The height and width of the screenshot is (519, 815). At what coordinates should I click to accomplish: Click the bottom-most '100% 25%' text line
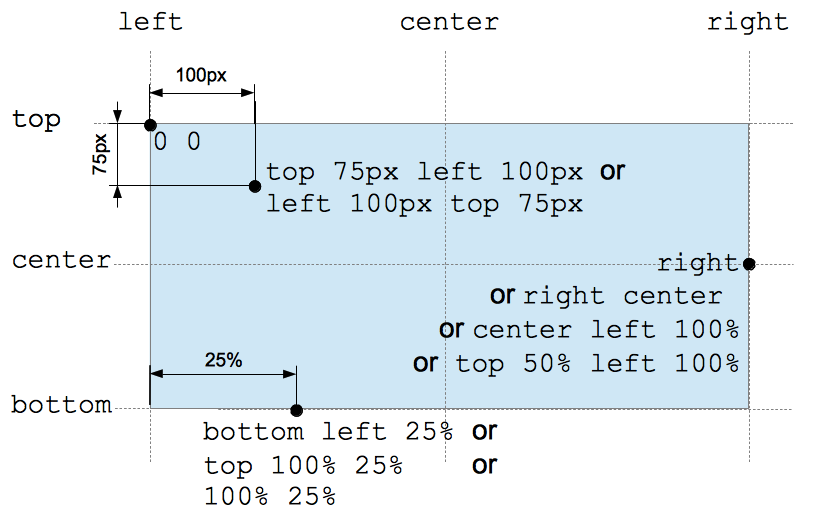[x=270, y=497]
